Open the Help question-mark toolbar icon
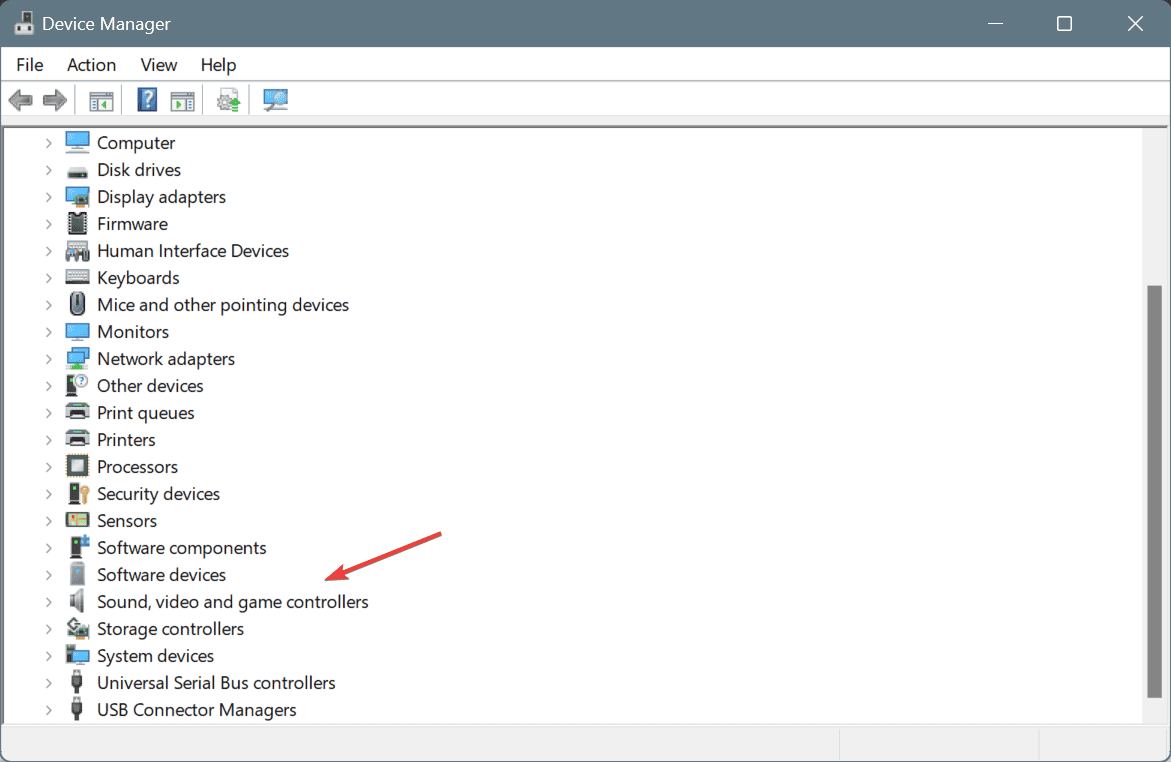Image resolution: width=1171 pixels, height=762 pixels. tap(147, 99)
